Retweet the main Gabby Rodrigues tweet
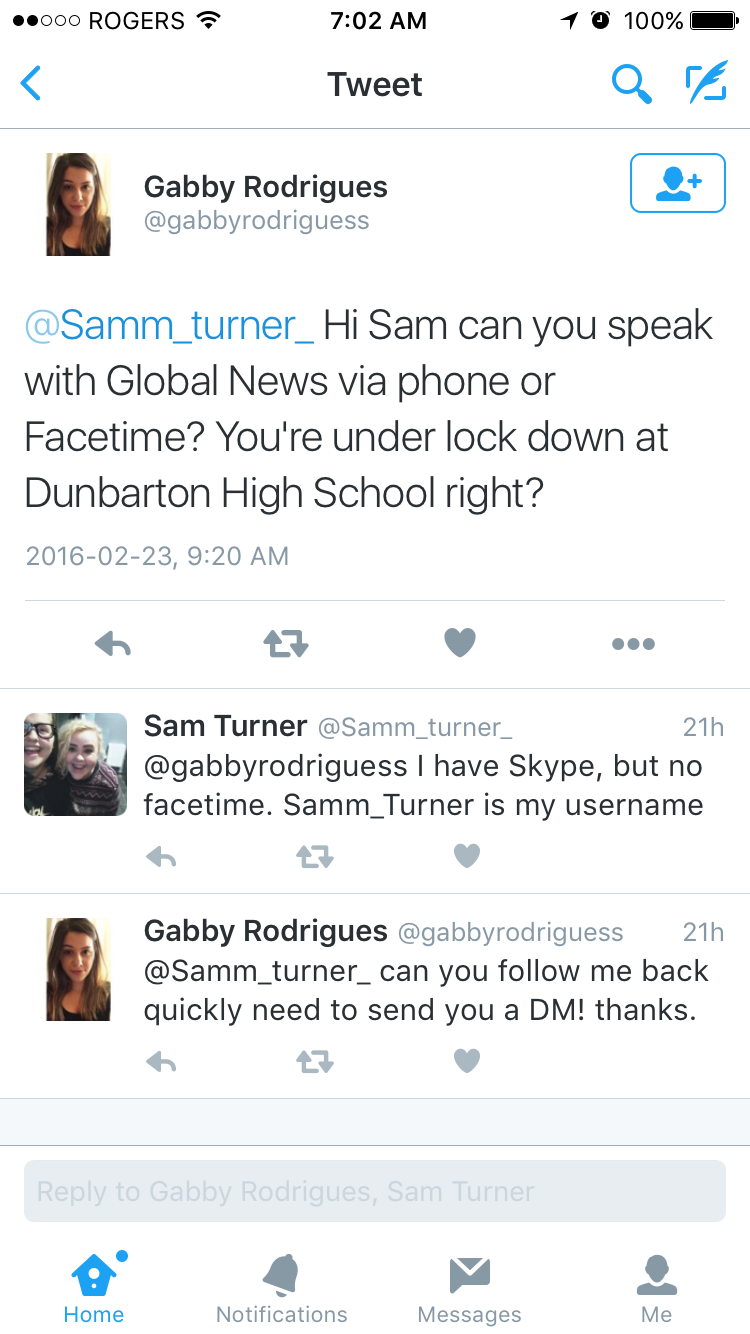The image size is (750, 1334). click(286, 644)
